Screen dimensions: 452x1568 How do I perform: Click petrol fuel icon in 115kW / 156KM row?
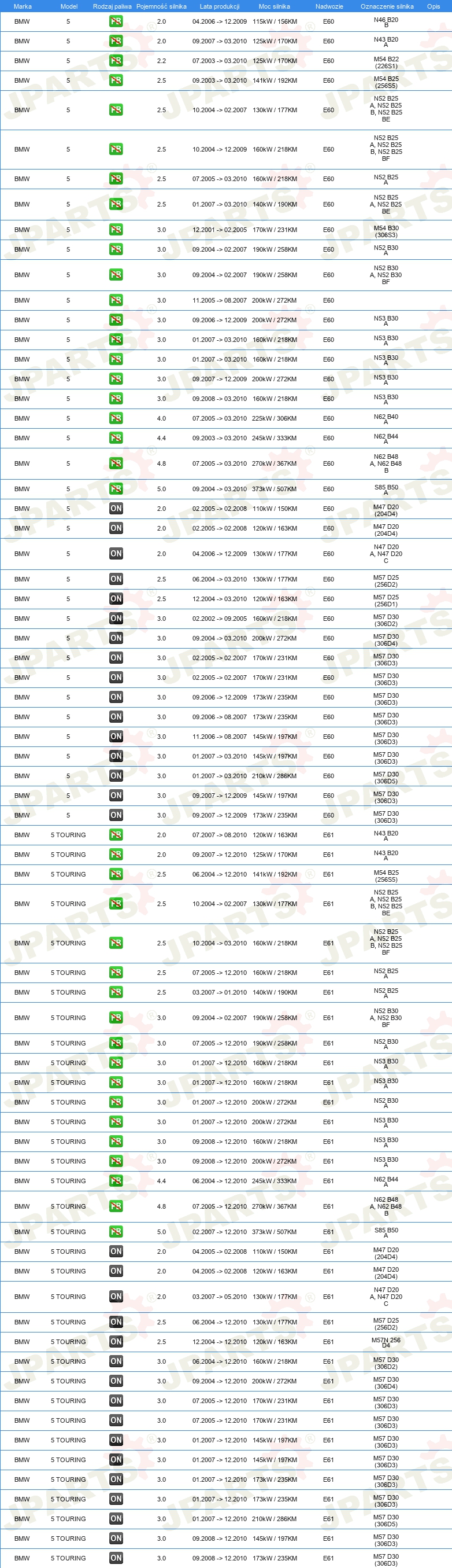coord(116,21)
